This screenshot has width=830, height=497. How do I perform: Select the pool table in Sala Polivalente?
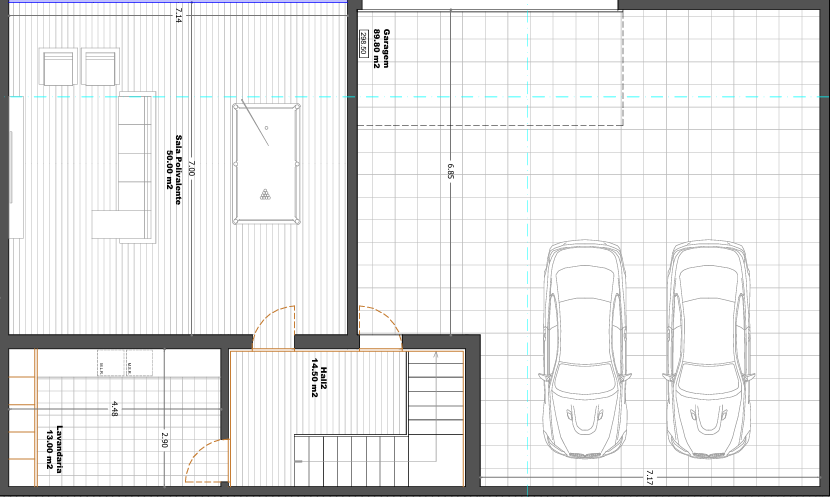coord(267,163)
